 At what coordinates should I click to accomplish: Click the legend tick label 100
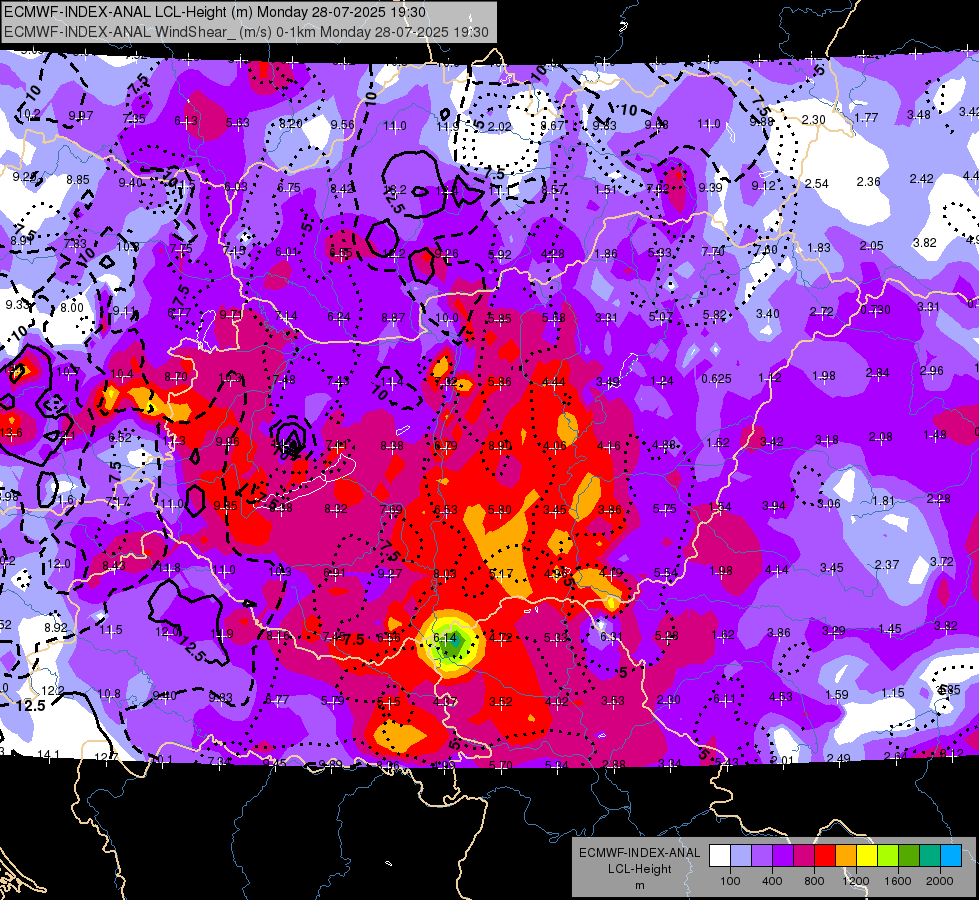point(730,881)
